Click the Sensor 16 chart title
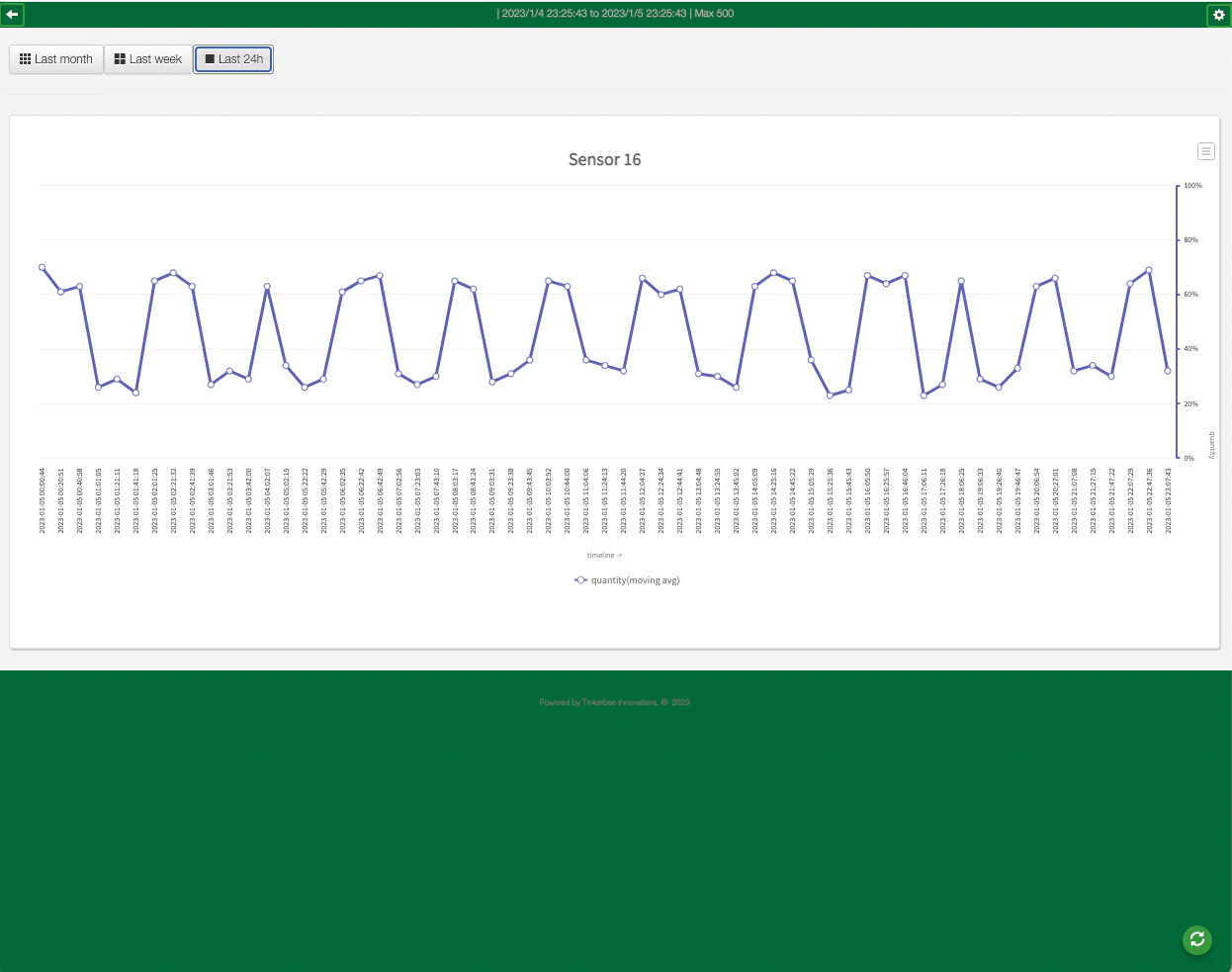The image size is (1232, 972). pyautogui.click(x=604, y=159)
